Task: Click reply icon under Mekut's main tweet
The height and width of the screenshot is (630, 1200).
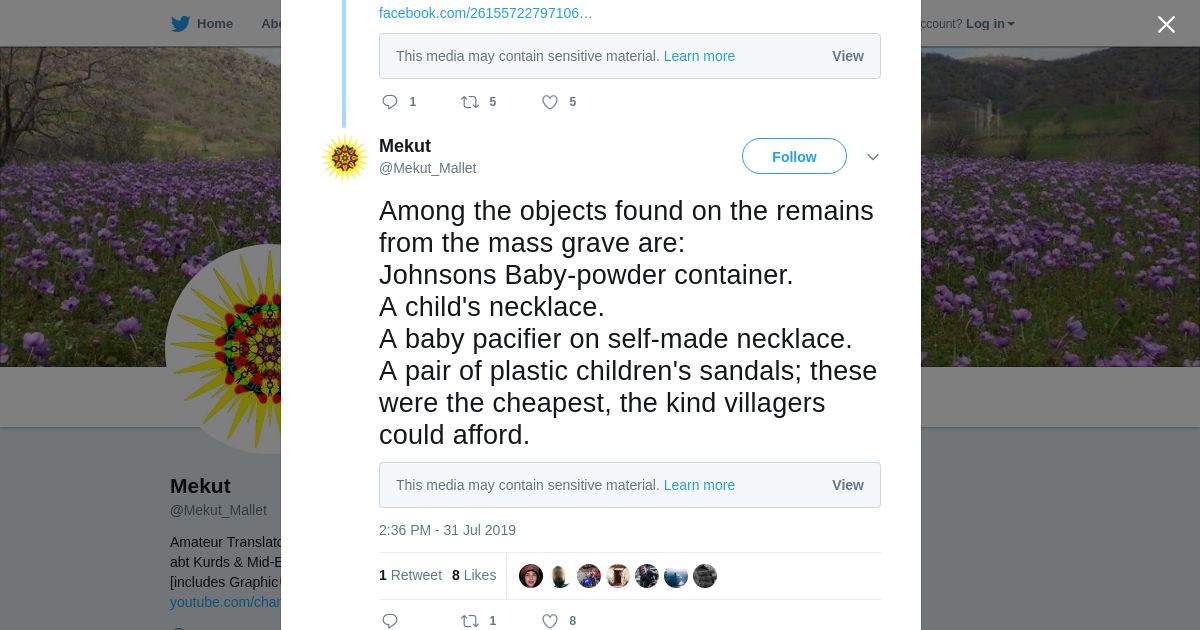Action: click(390, 621)
